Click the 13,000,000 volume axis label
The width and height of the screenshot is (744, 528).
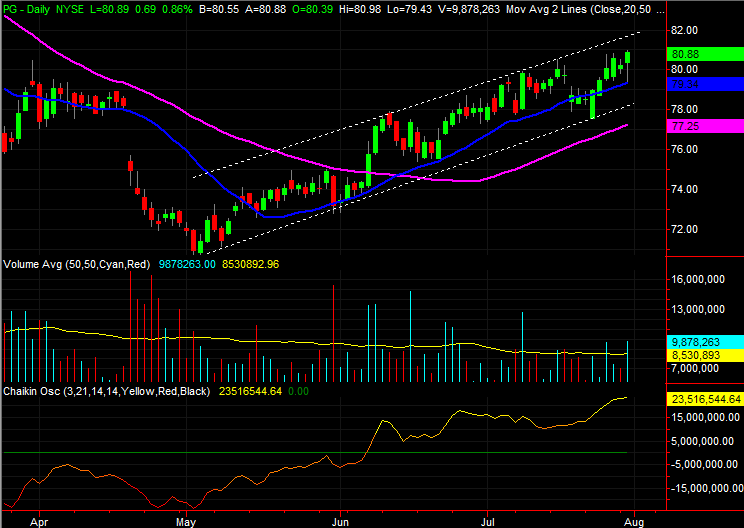698,309
